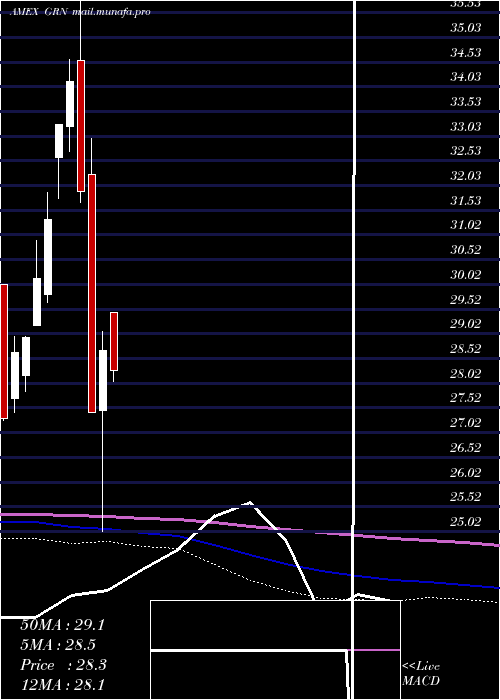Click the 50MA : 29.1 label
Screen dimensions: 500x700
(62, 625)
